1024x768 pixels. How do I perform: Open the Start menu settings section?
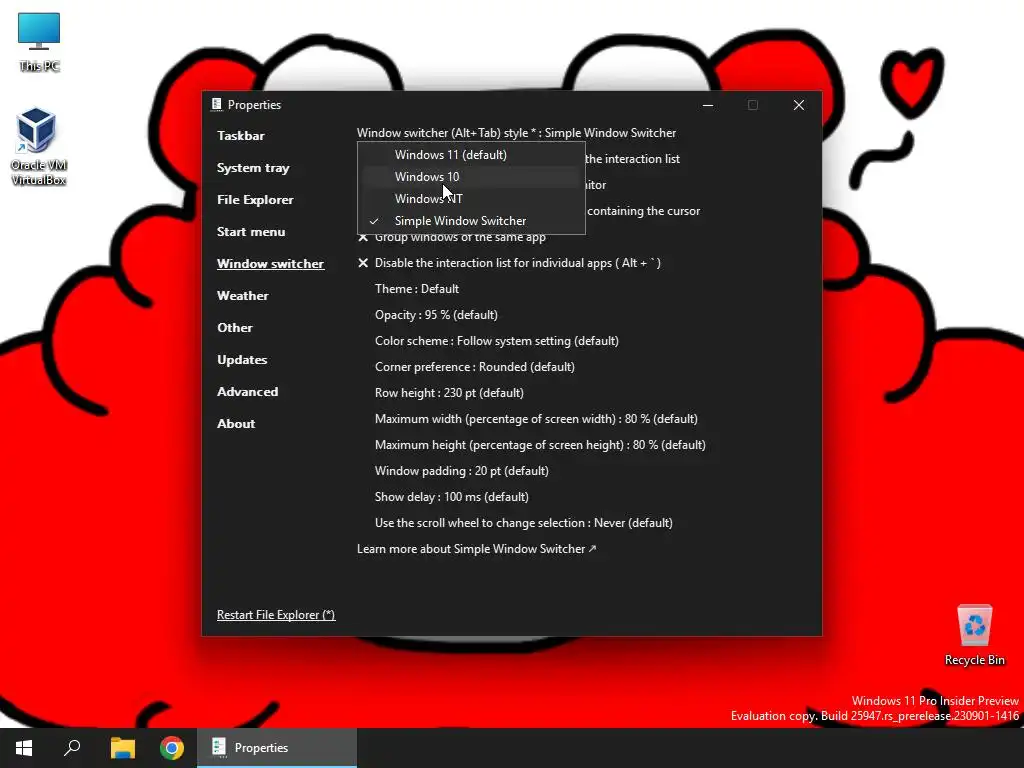coord(251,232)
